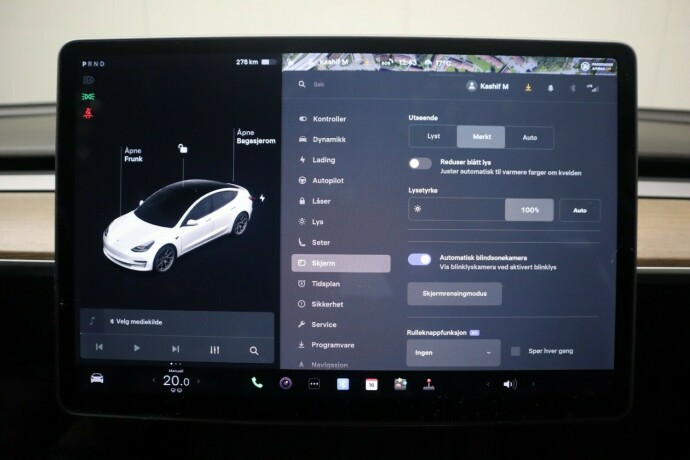Open the phone app icon
690x460 pixels.
coord(257,383)
